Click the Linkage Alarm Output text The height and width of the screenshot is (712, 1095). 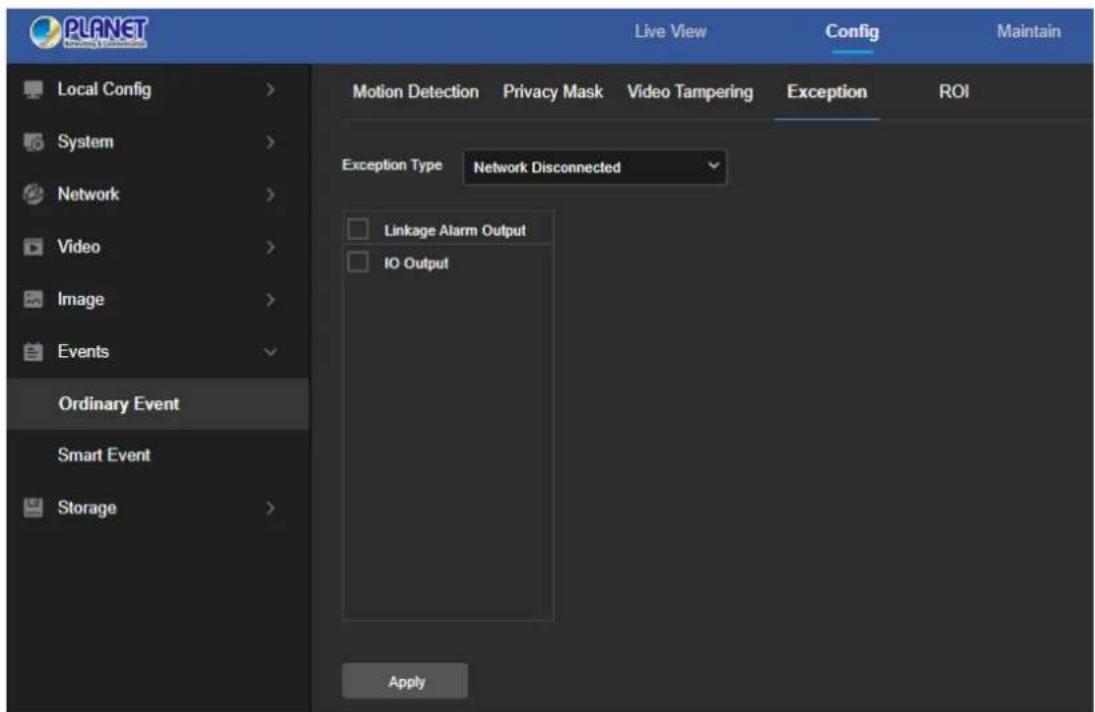point(455,230)
